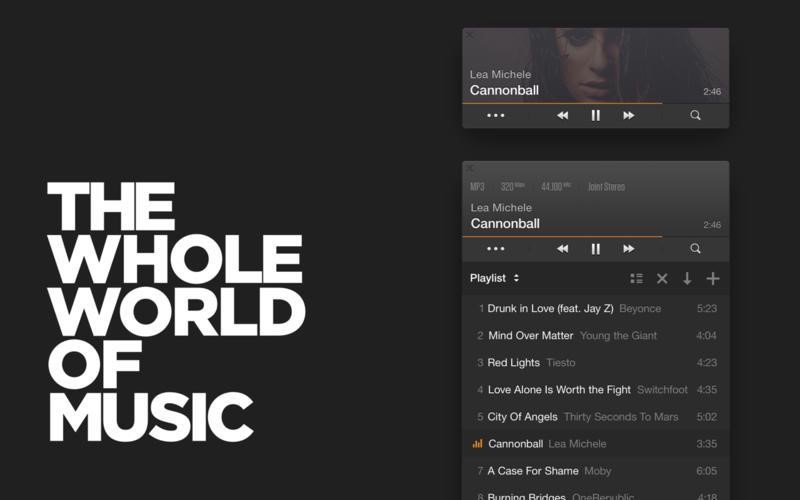The width and height of the screenshot is (800, 500).
Task: Pause playback in the playlist window
Action: coord(595,248)
